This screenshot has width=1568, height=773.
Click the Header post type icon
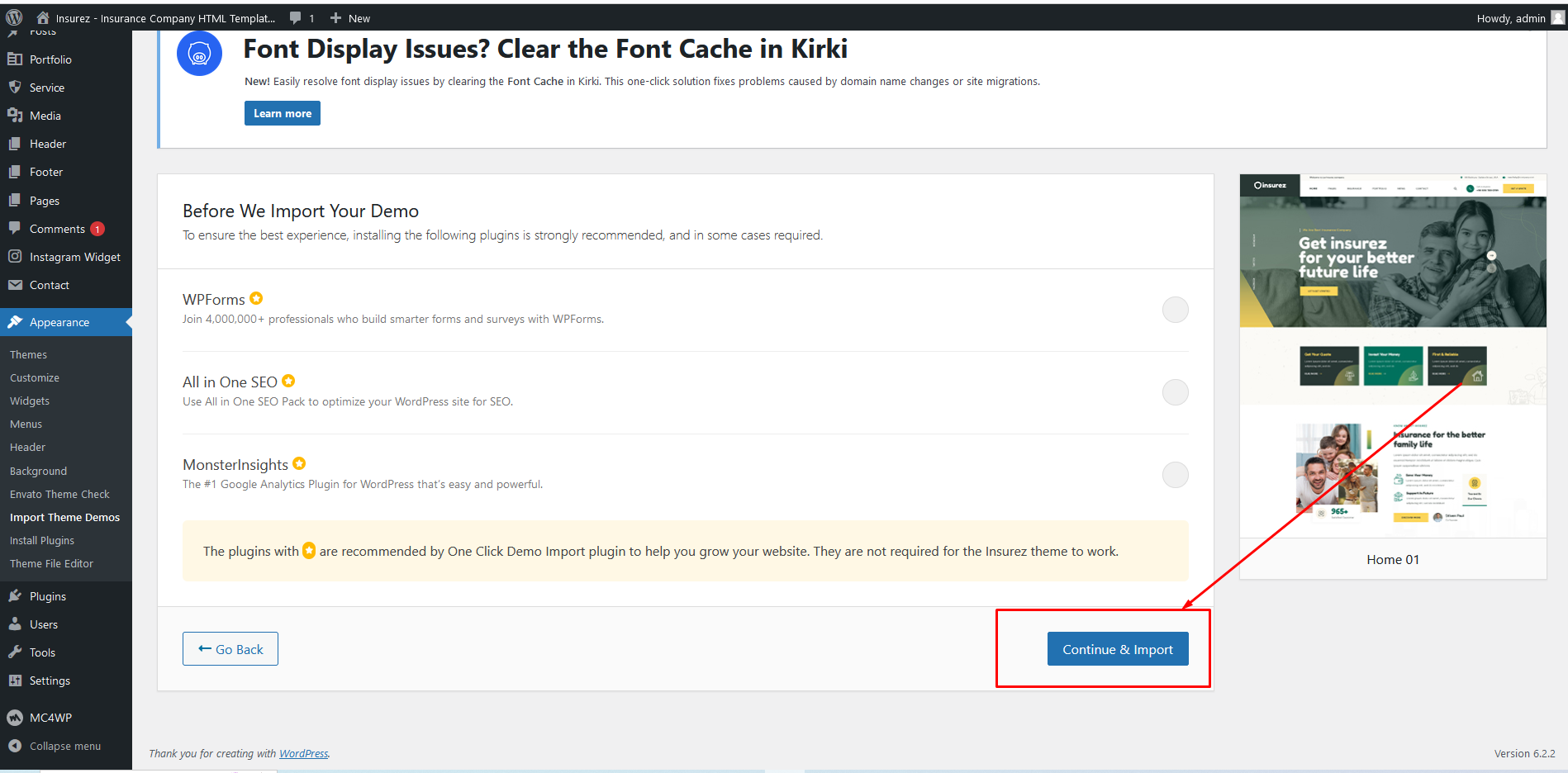point(15,144)
